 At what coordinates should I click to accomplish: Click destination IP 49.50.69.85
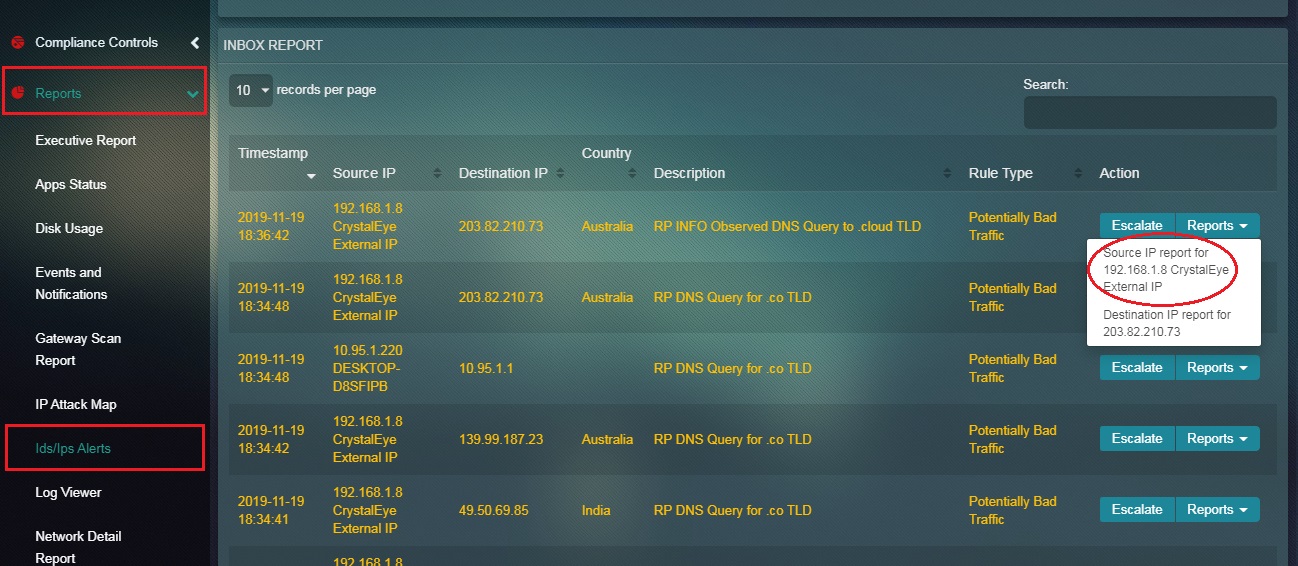494,511
